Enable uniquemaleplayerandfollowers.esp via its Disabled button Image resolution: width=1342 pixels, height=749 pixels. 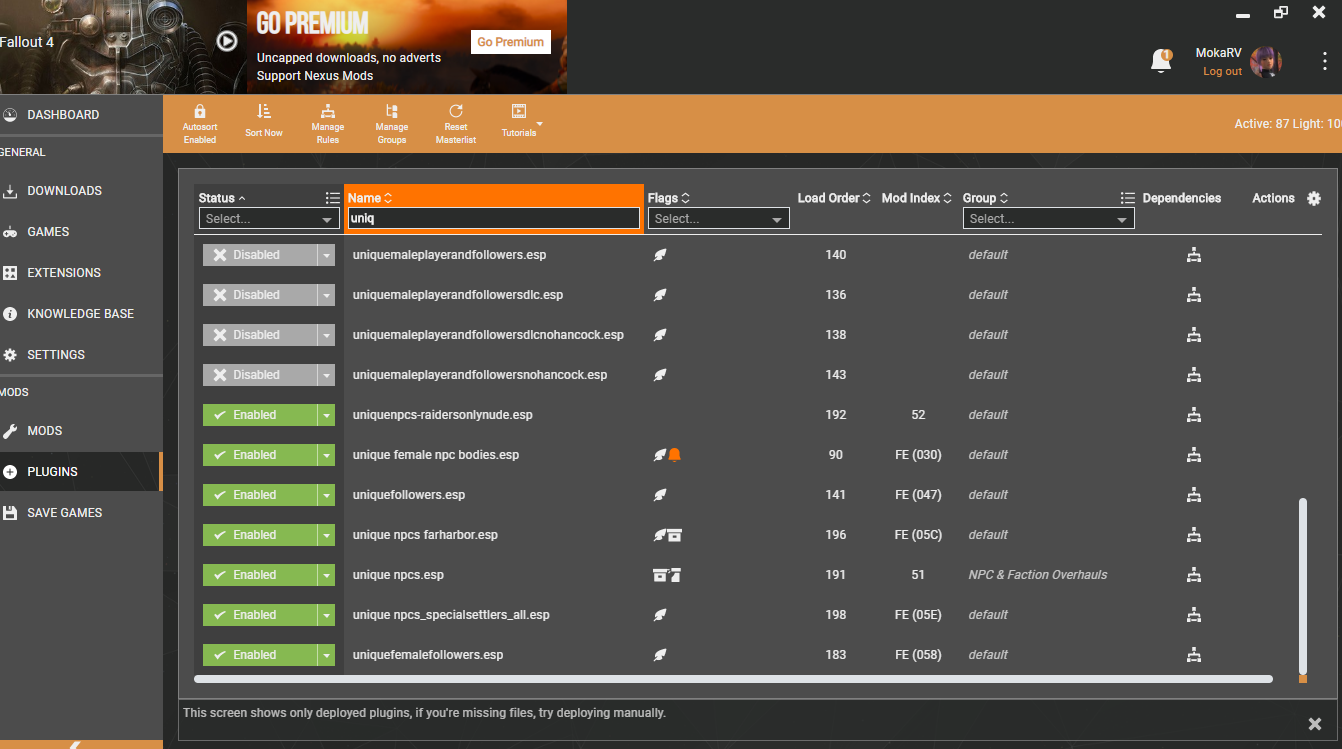pyautogui.click(x=260, y=255)
